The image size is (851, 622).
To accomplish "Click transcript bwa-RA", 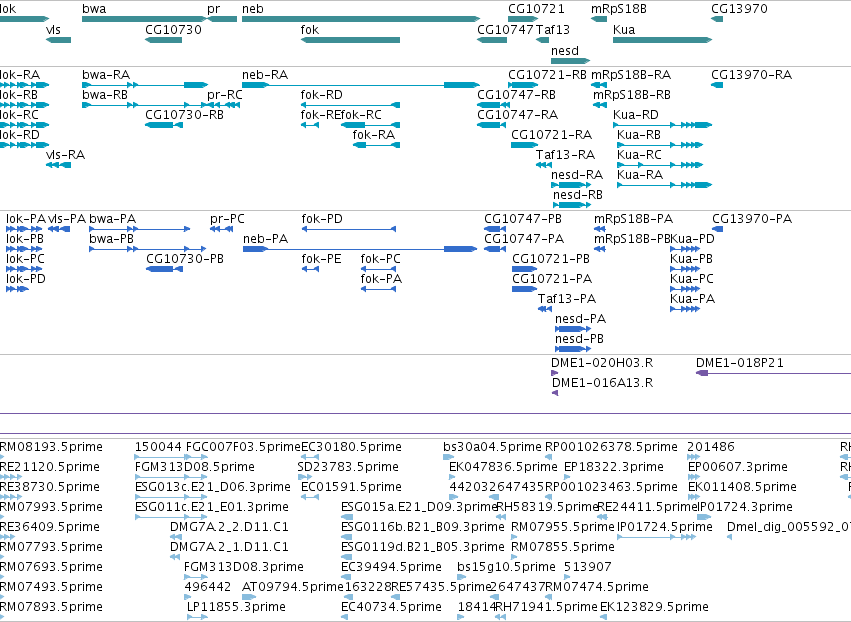I will point(144,85).
